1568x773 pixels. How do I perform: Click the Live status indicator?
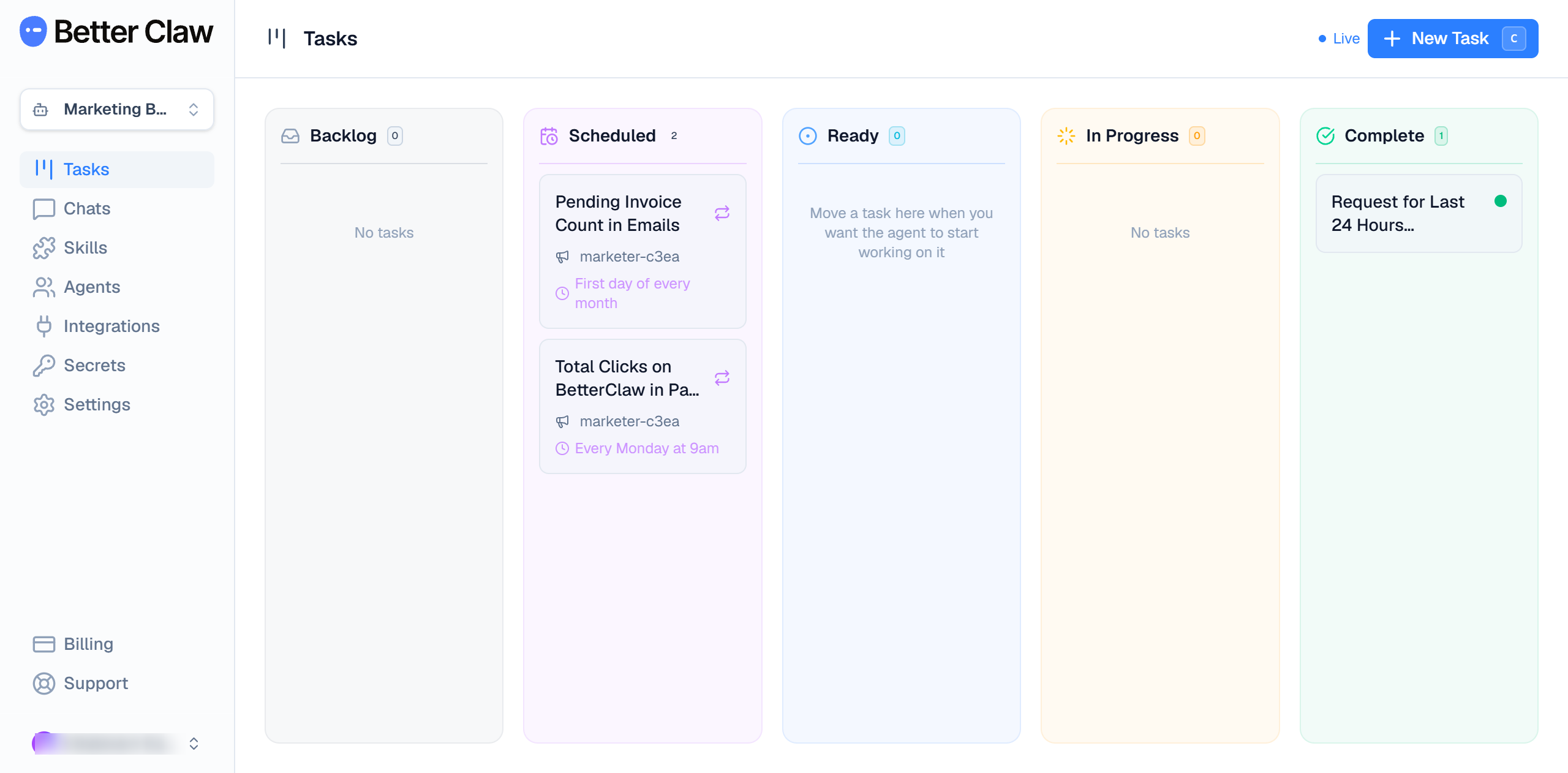point(1339,39)
